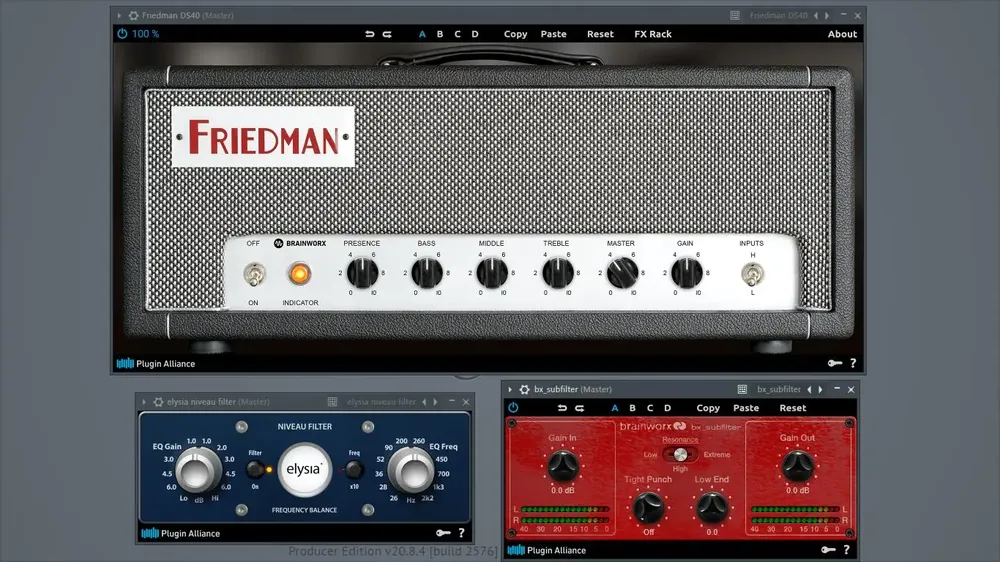Select previous preset in elysia niveau filter
This screenshot has height=562, width=1000.
pos(424,402)
